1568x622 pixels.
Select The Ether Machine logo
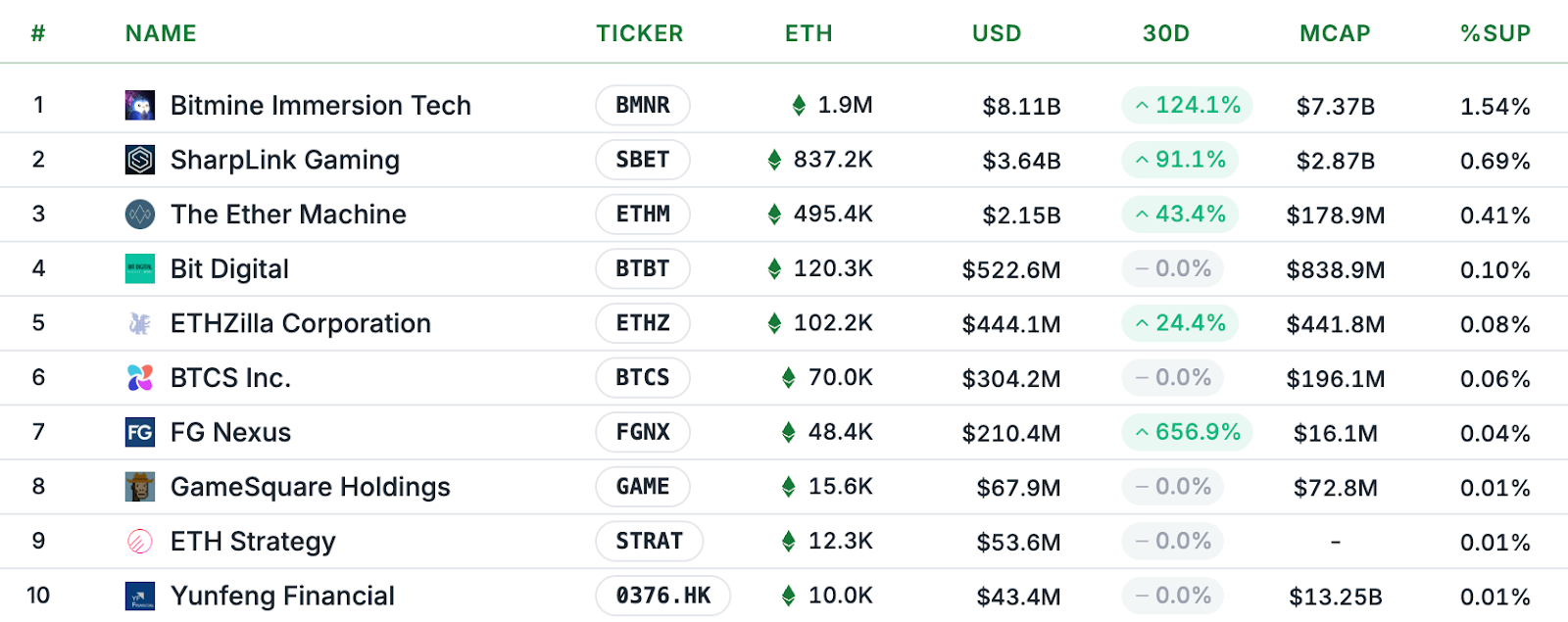pyautogui.click(x=140, y=214)
